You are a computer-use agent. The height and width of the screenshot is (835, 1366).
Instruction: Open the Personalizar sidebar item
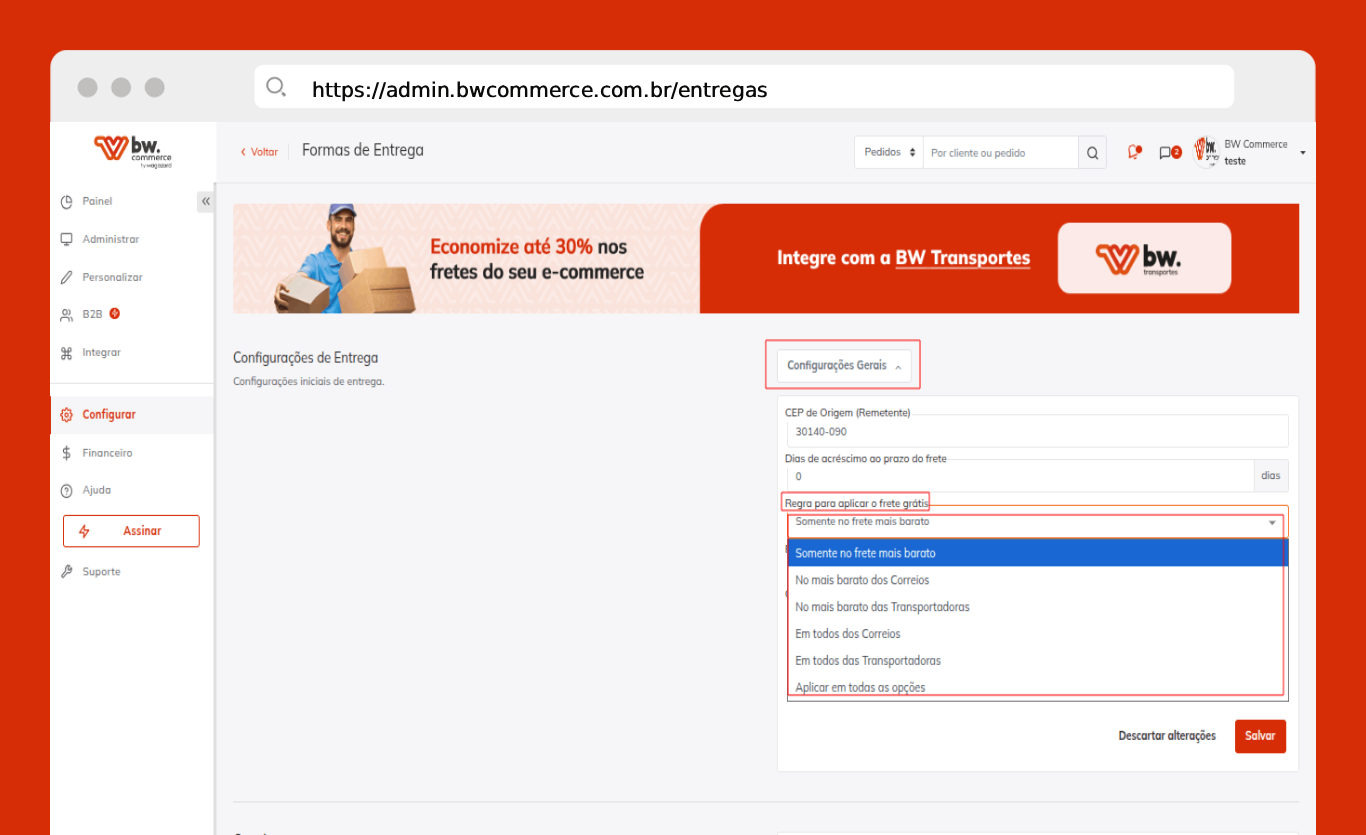(112, 277)
